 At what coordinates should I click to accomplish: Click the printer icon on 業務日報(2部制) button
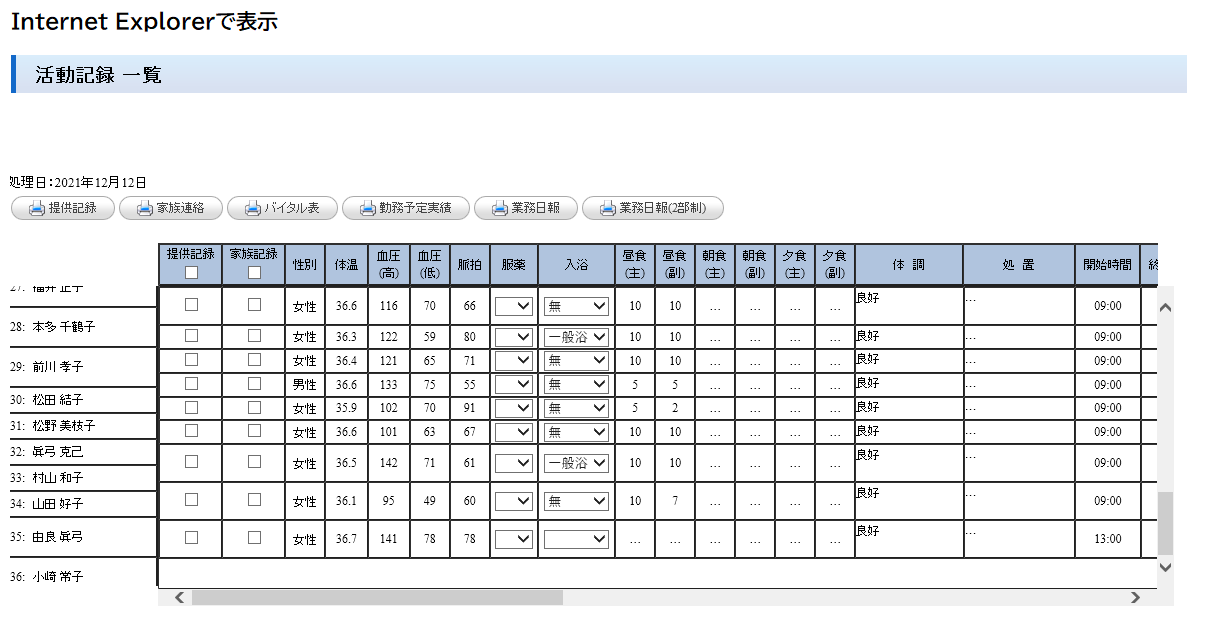[607, 208]
